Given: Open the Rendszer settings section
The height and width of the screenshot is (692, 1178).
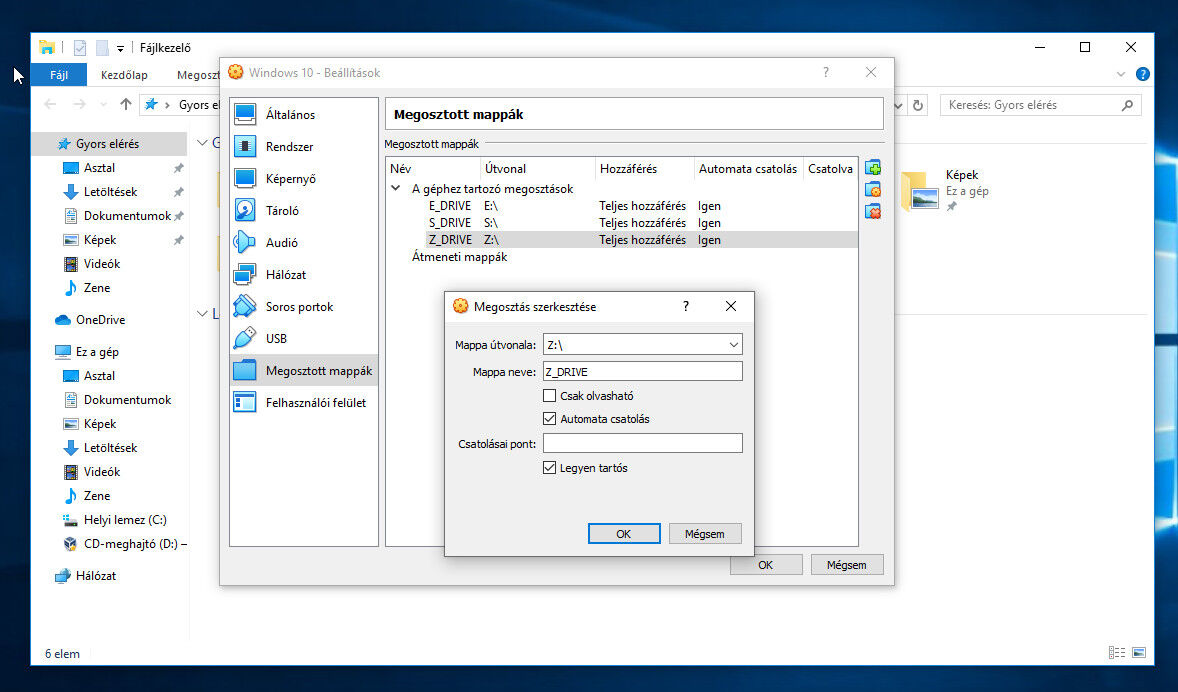Looking at the screenshot, I should pos(304,147).
